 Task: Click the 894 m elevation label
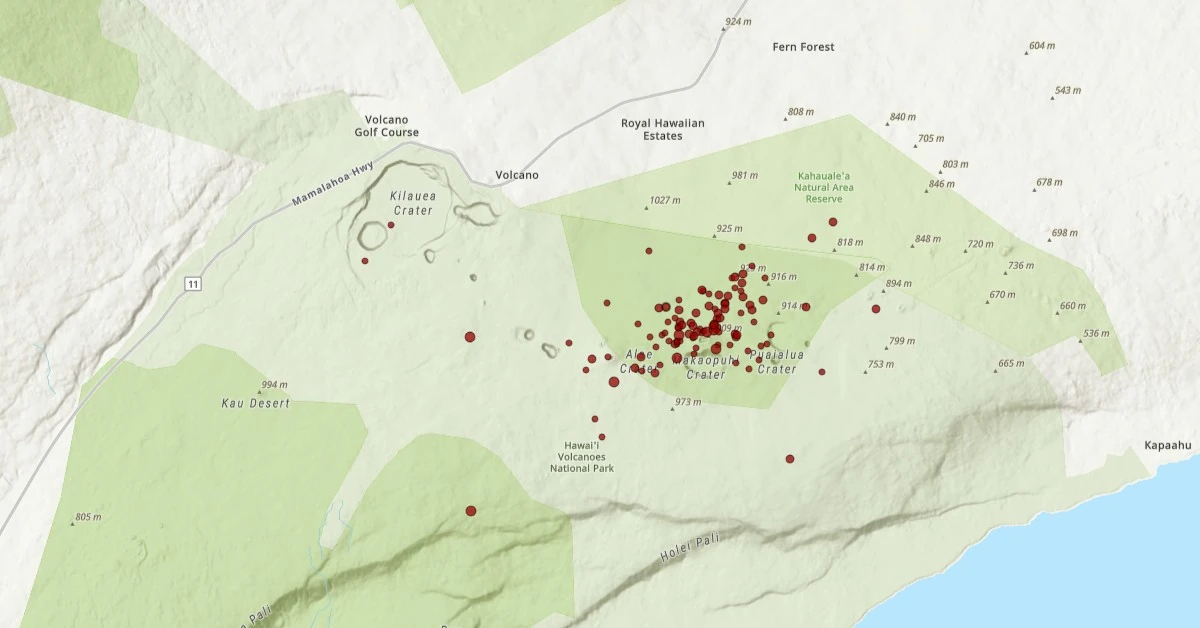click(x=899, y=284)
